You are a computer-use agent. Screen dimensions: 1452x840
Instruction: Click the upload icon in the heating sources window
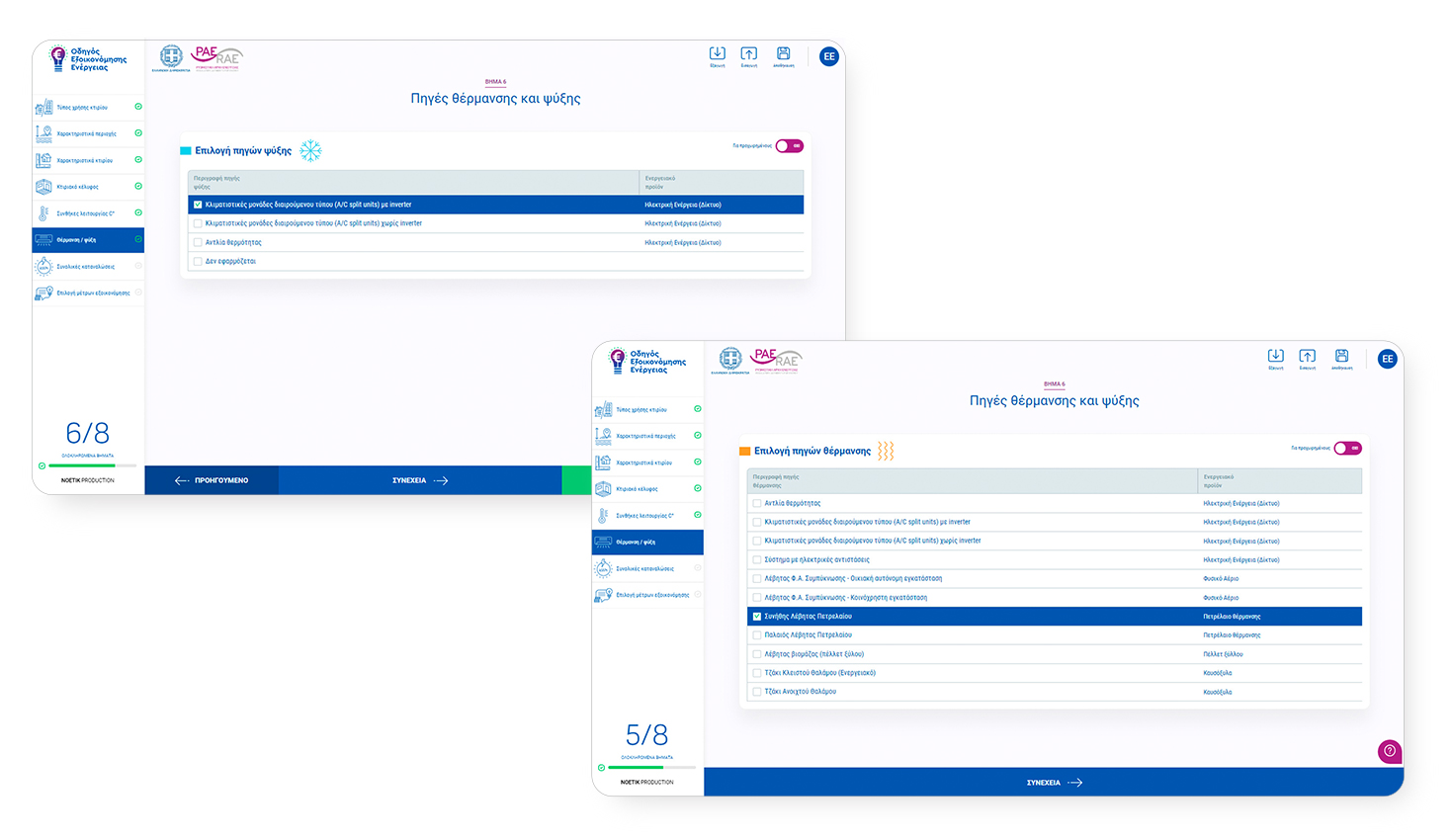pos(1307,357)
